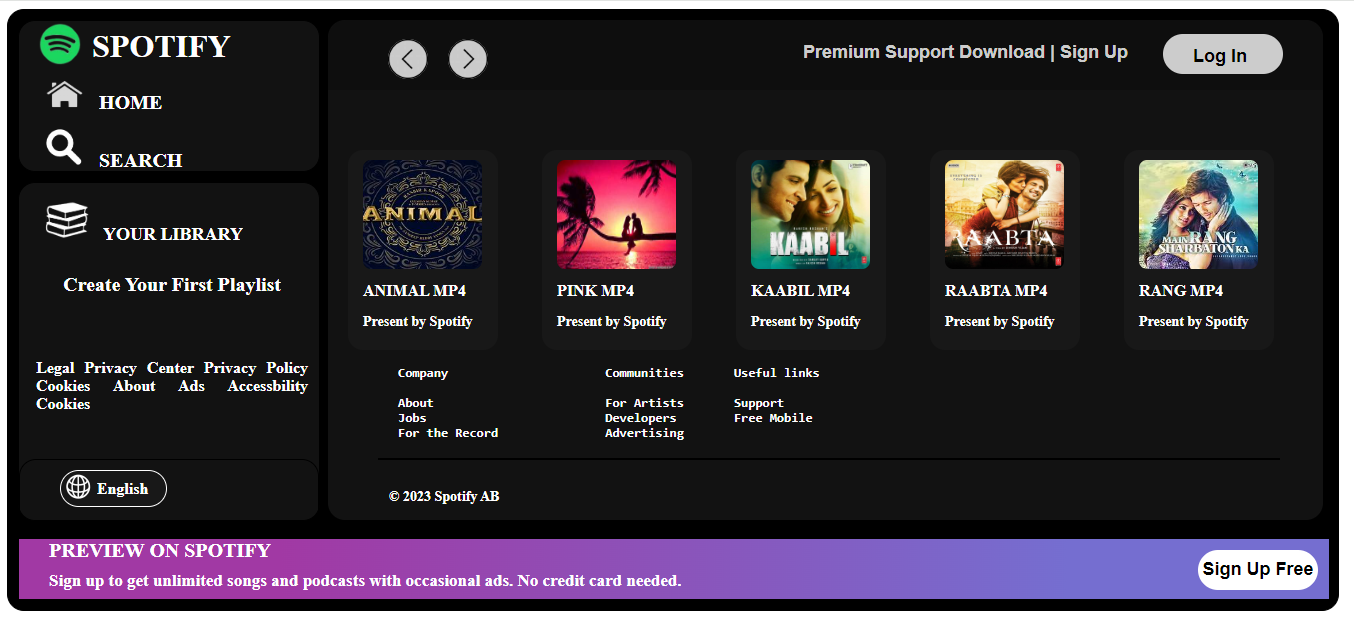Viewport: 1354px width, 628px height.
Task: Open the English language selector
Action: (113, 488)
